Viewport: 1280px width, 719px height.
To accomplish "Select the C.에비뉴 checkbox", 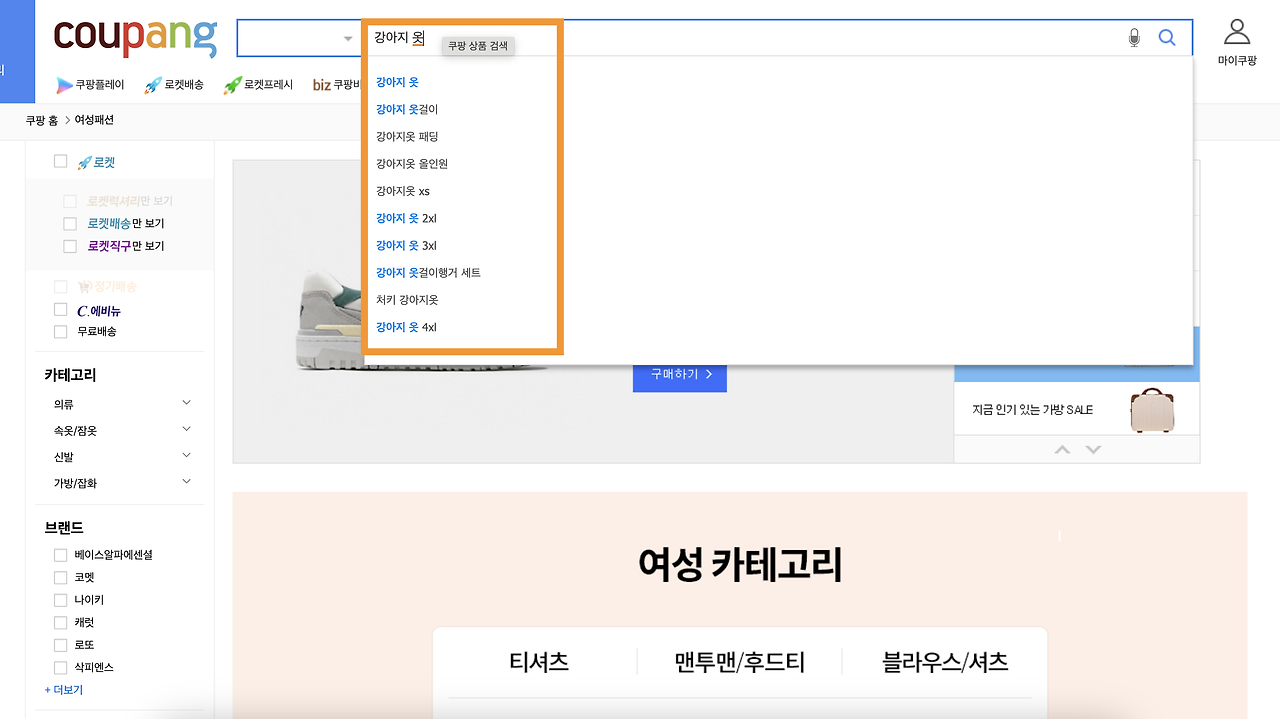I will (61, 309).
